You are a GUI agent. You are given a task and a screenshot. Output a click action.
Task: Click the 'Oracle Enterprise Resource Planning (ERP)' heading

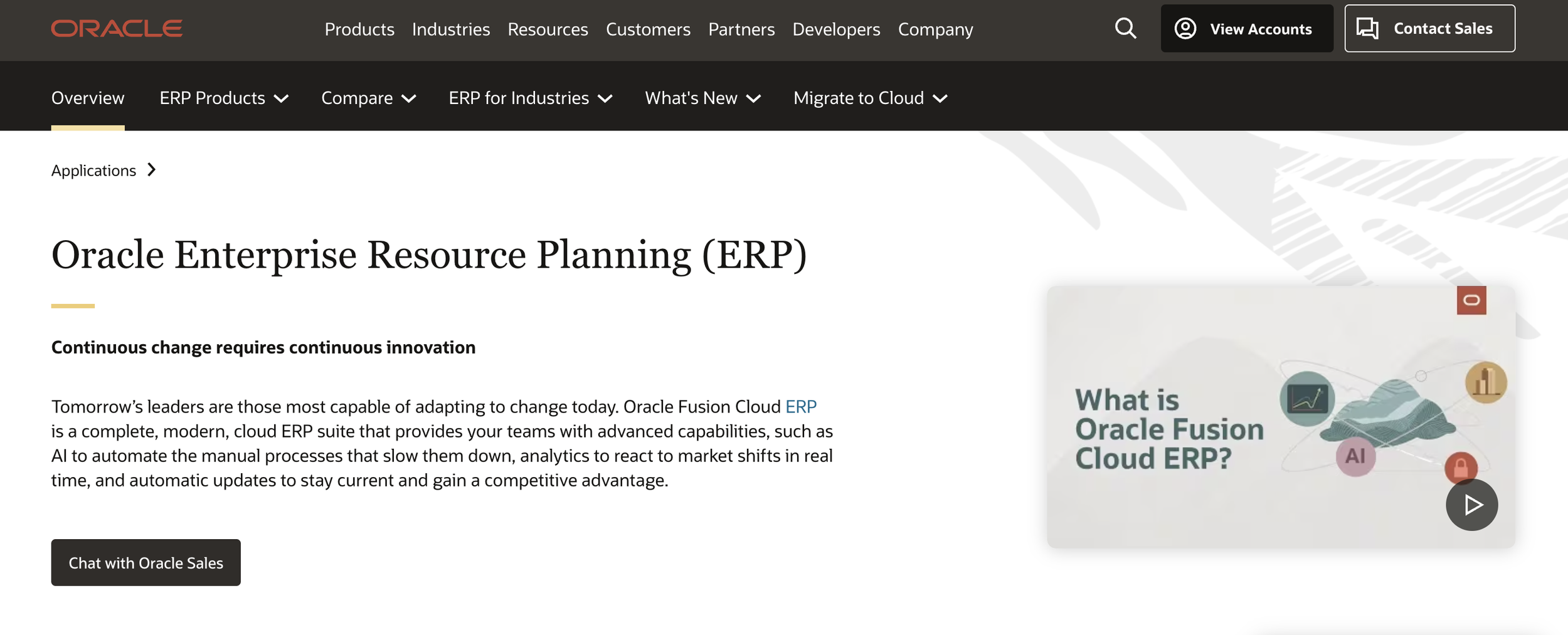[x=429, y=255]
